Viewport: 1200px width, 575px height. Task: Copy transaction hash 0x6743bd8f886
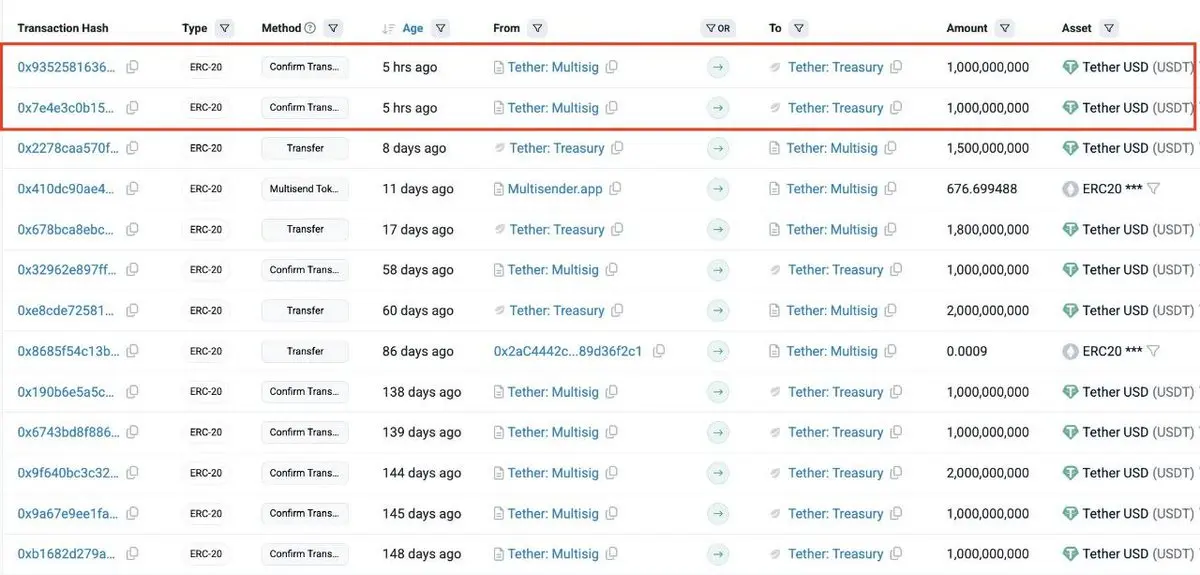[132, 432]
